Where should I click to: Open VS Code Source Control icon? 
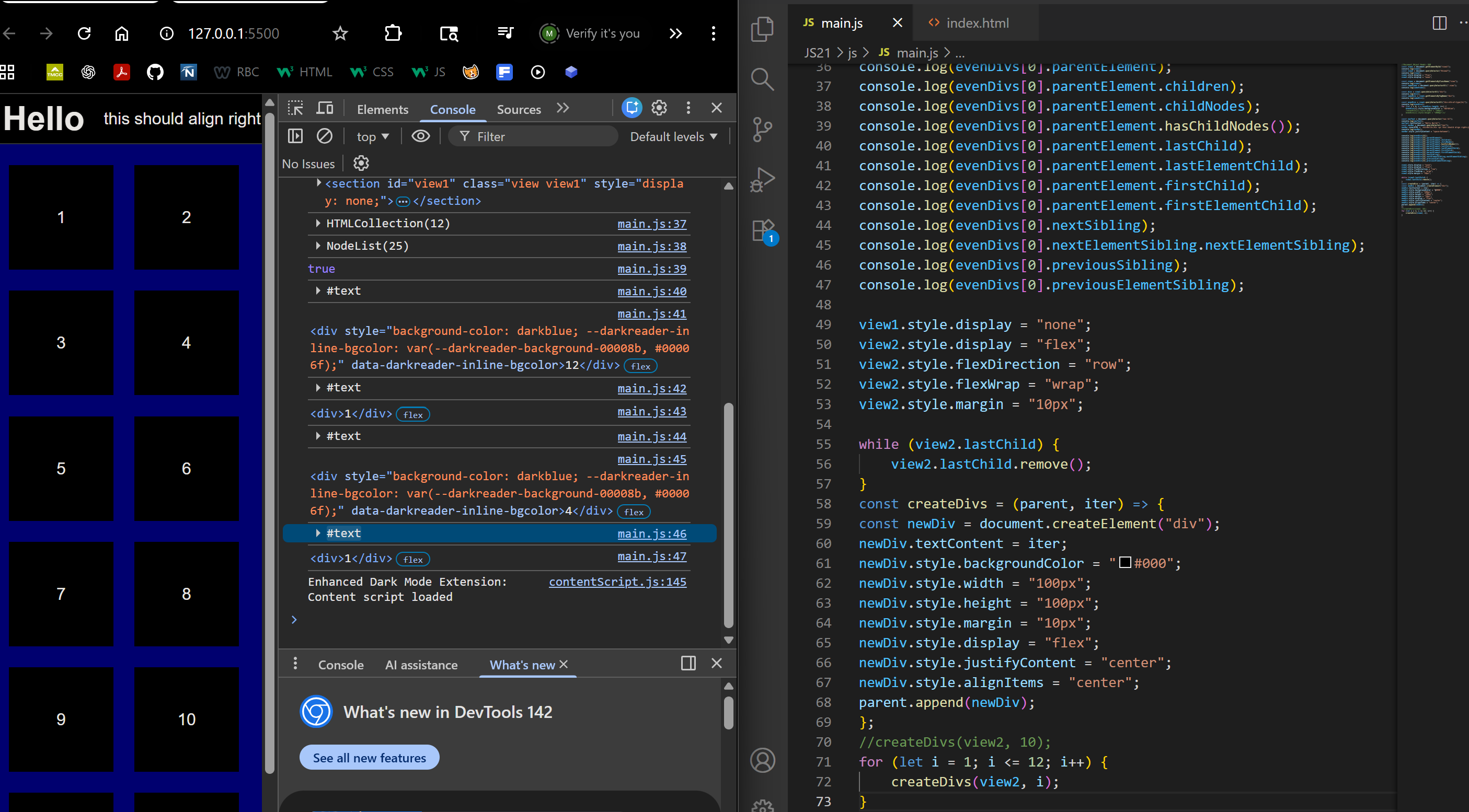(762, 130)
